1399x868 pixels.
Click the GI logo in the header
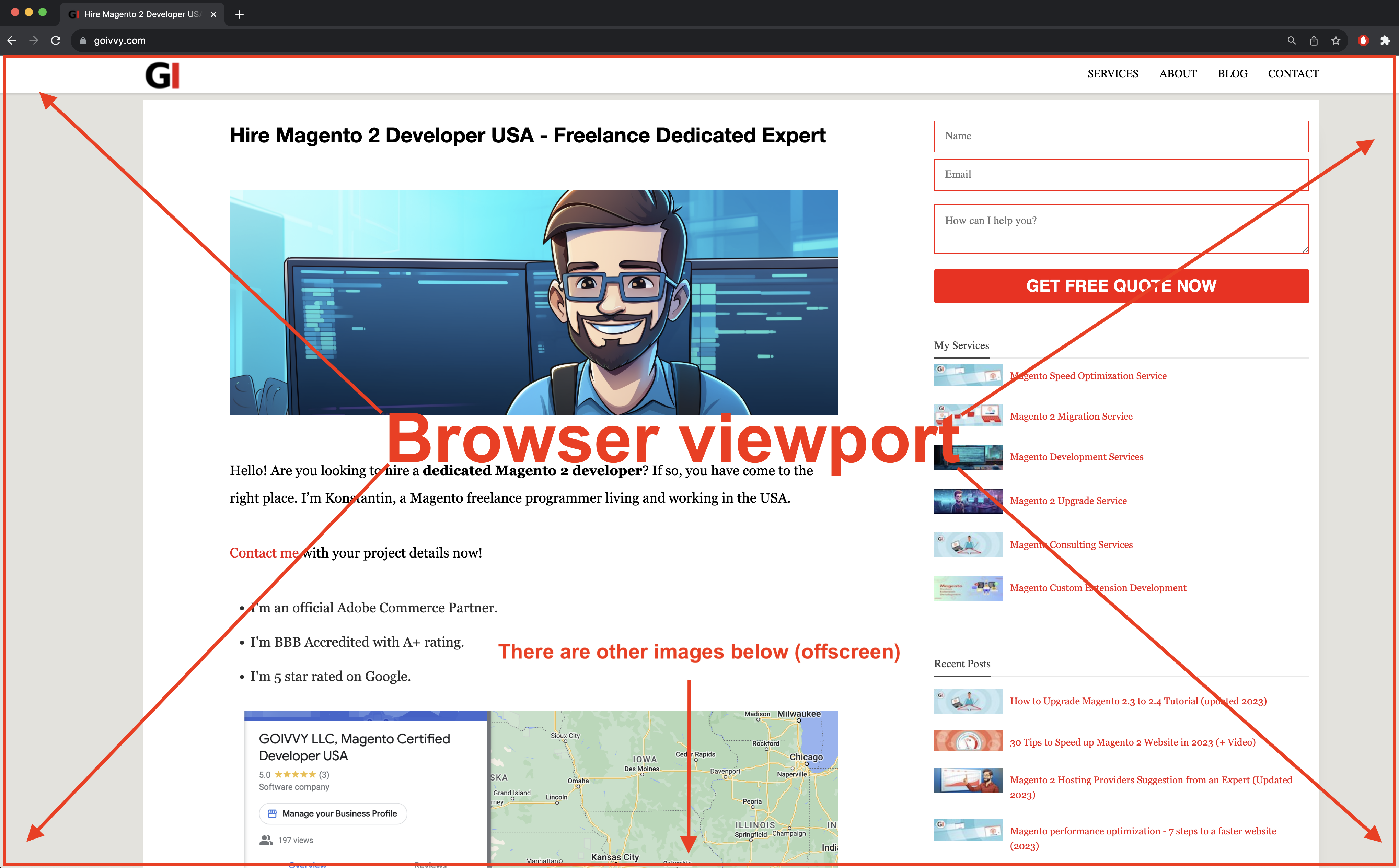coord(163,75)
